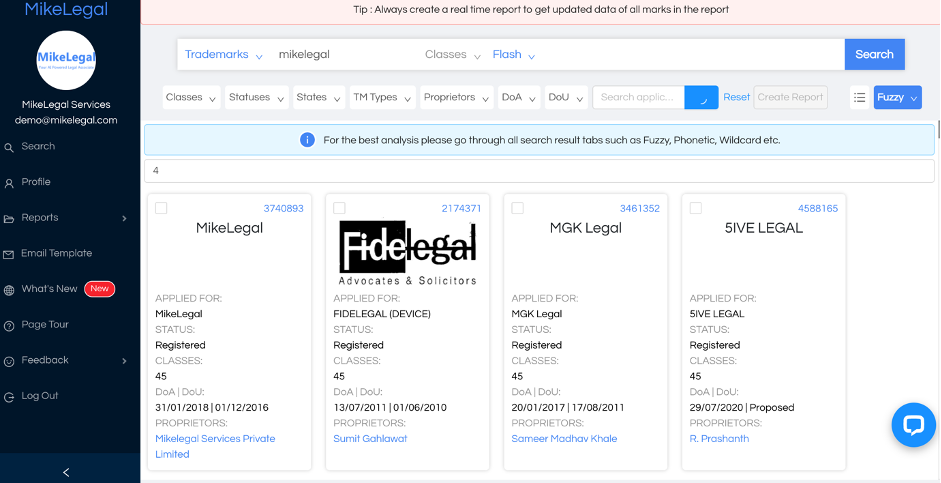
Task: Expand the Proprietors filter dropdown
Action: click(457, 97)
